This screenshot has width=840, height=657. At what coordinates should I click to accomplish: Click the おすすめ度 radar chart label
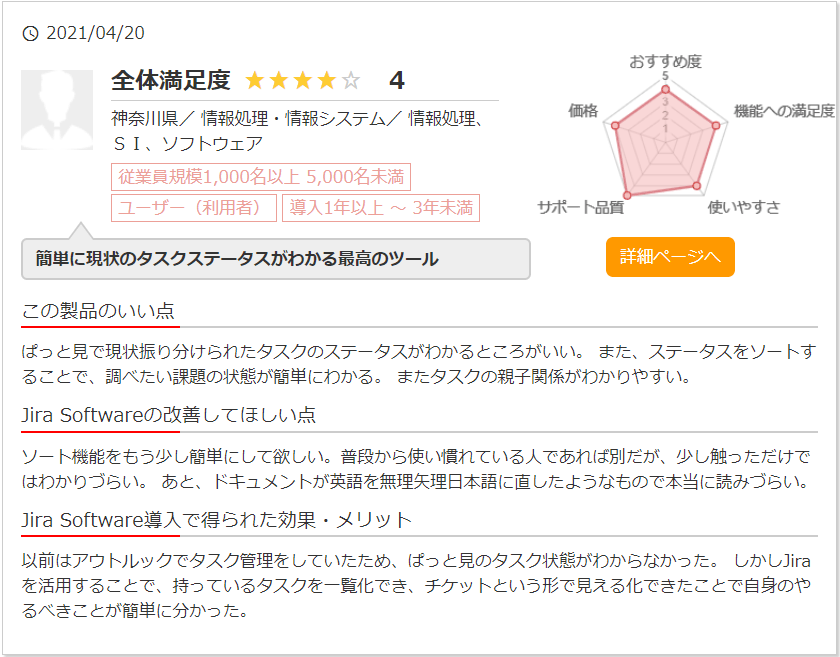[665, 61]
